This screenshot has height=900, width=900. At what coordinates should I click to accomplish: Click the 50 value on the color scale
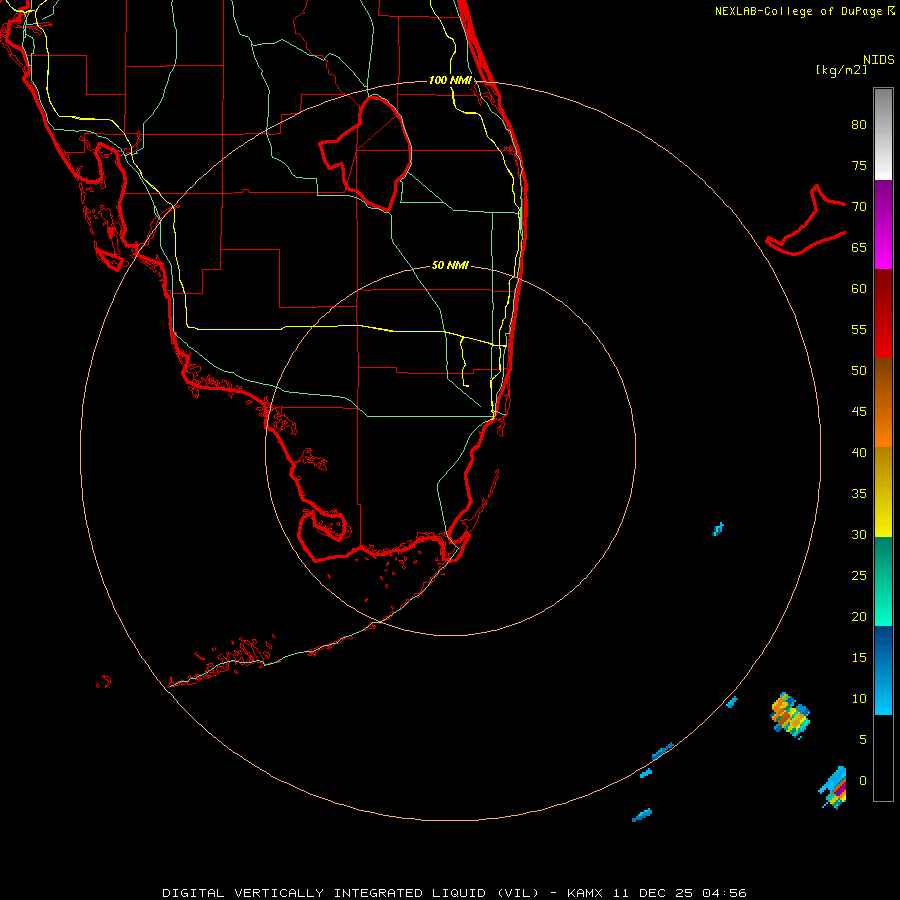click(859, 371)
